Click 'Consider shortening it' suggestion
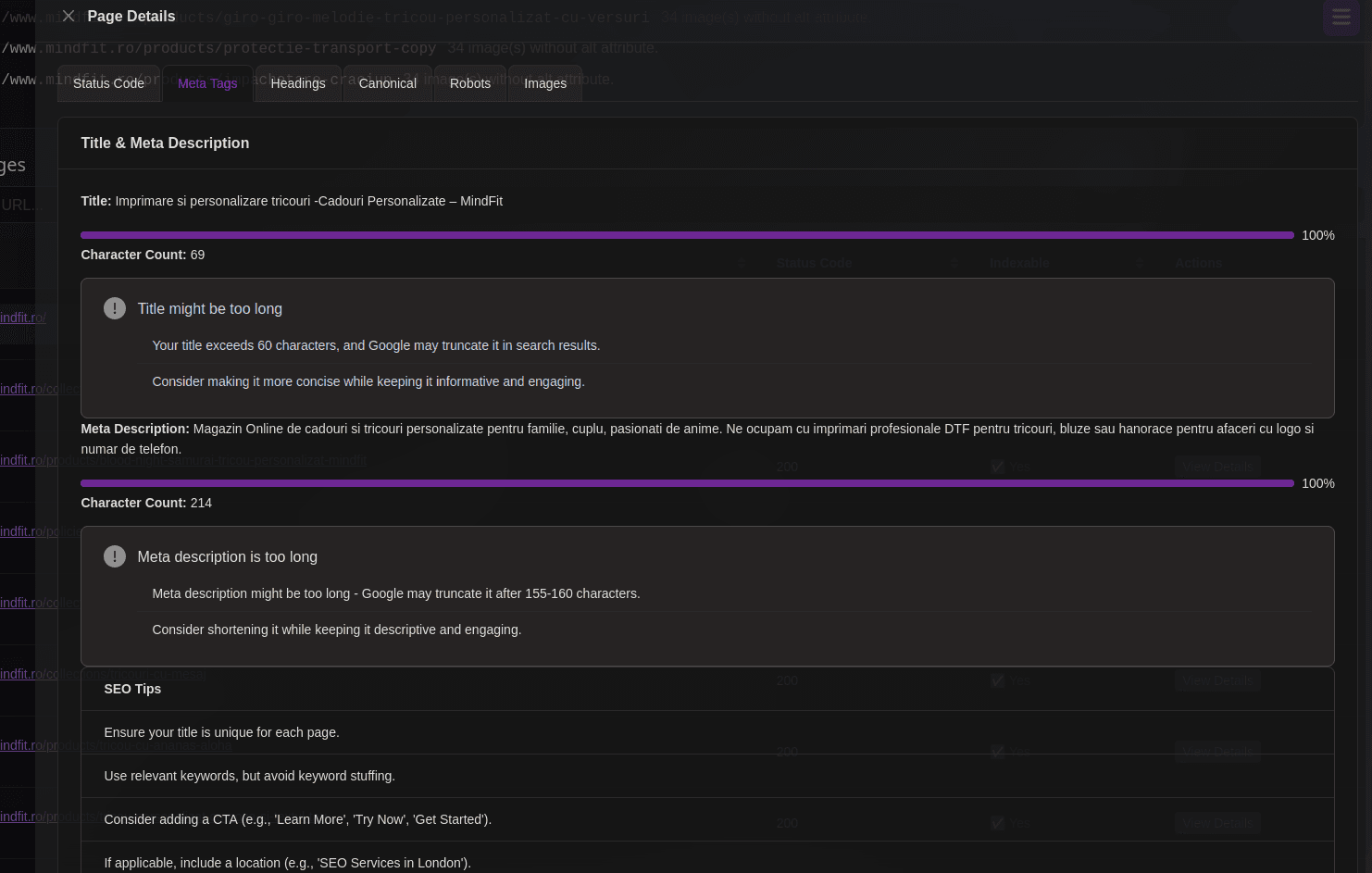Screen dimensions: 1372x873 tap(337, 630)
